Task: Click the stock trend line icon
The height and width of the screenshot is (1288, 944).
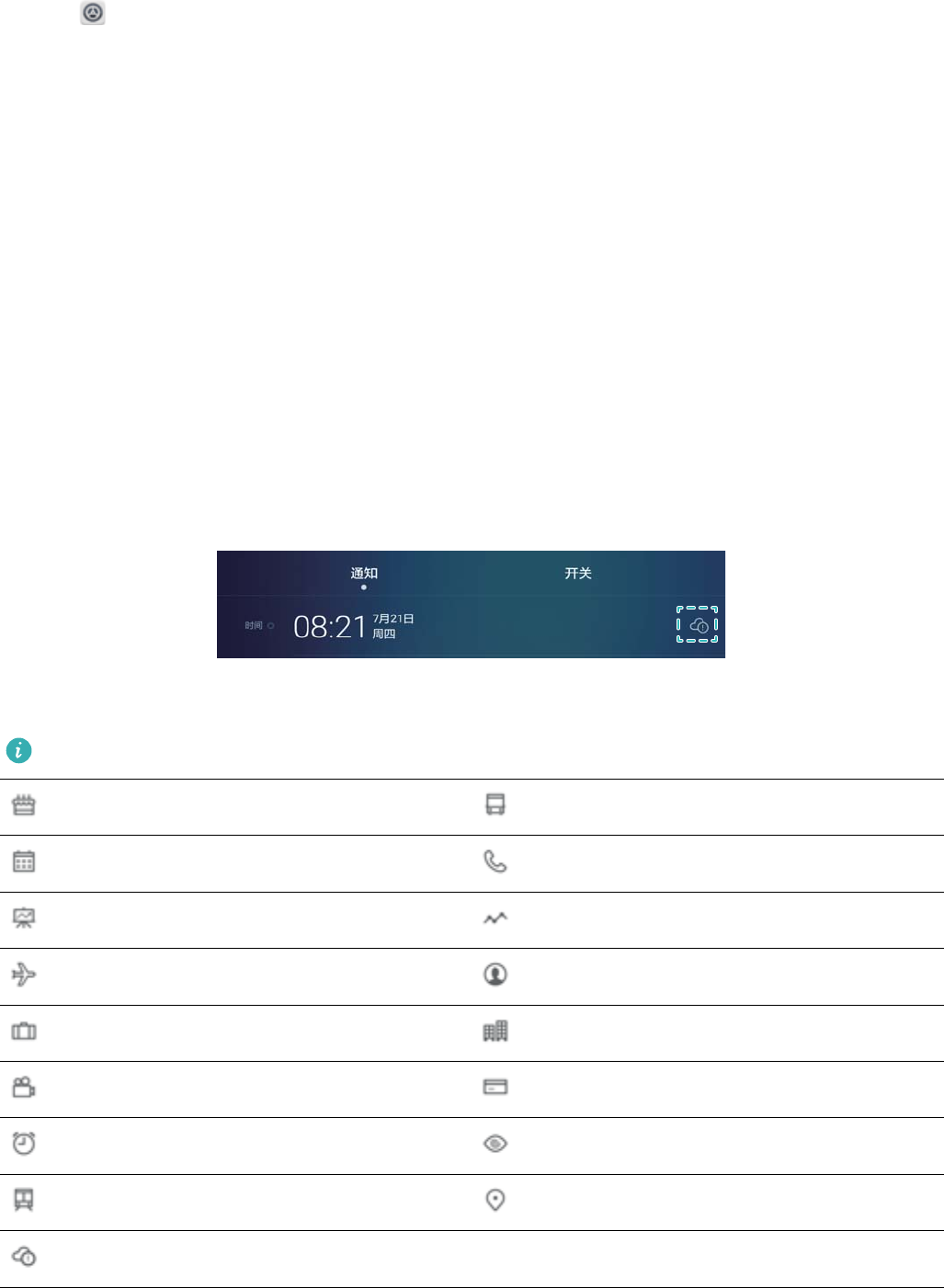Action: (495, 918)
